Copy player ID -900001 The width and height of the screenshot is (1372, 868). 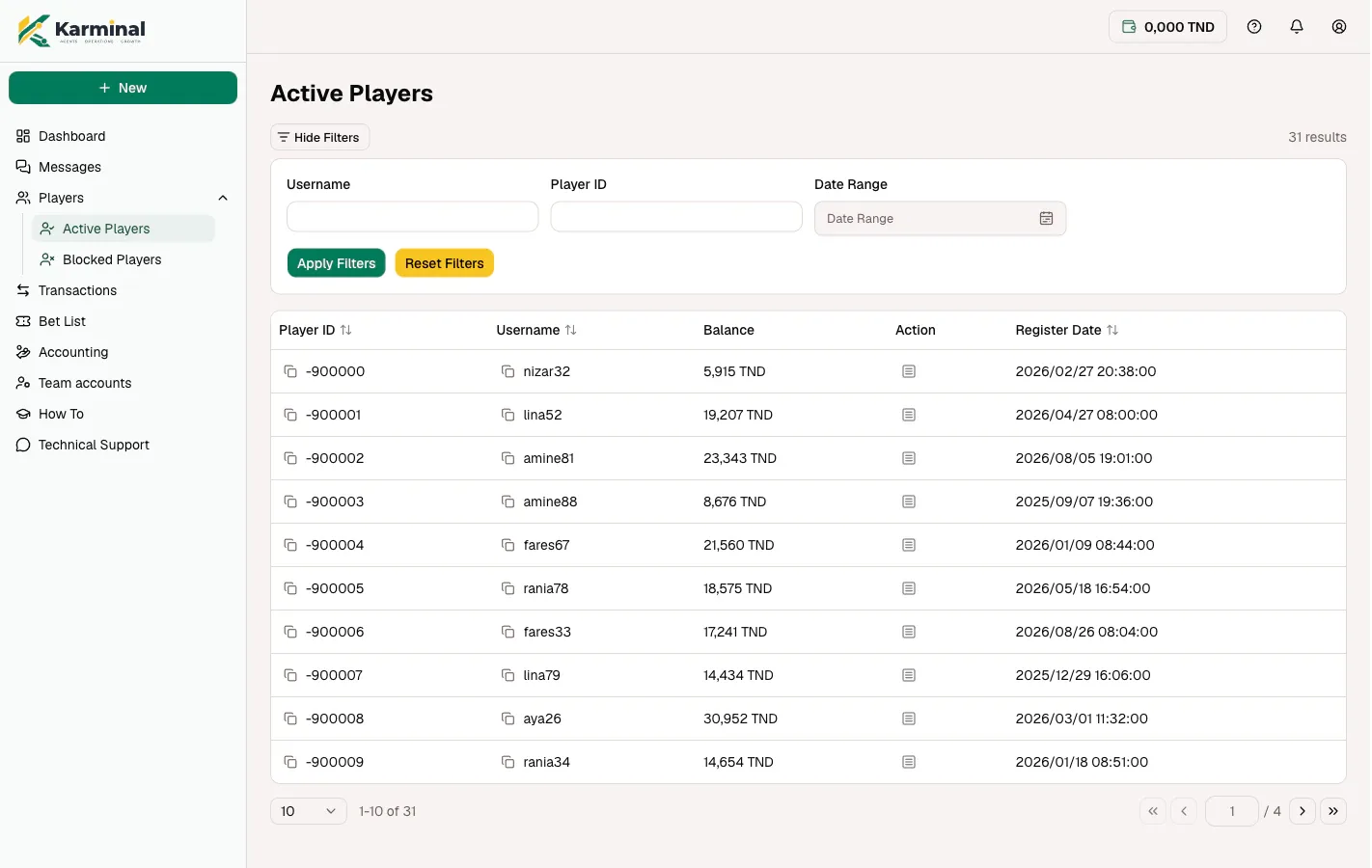[x=290, y=415]
